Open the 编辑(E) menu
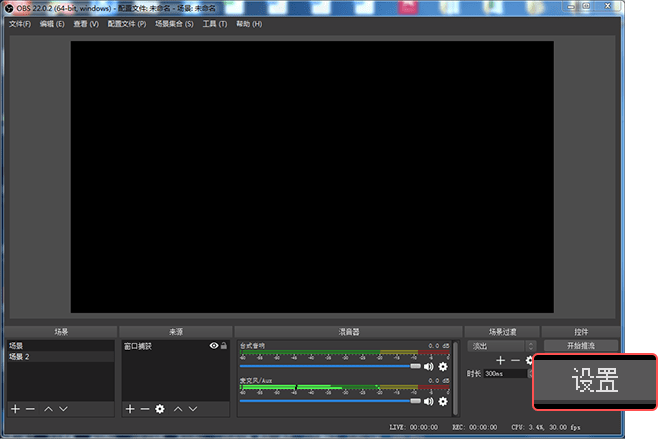658x439 pixels. [52, 24]
